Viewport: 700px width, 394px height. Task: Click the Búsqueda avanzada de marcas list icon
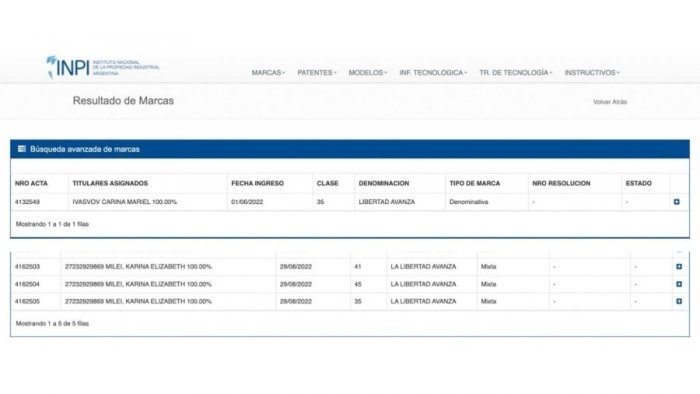[x=21, y=149]
